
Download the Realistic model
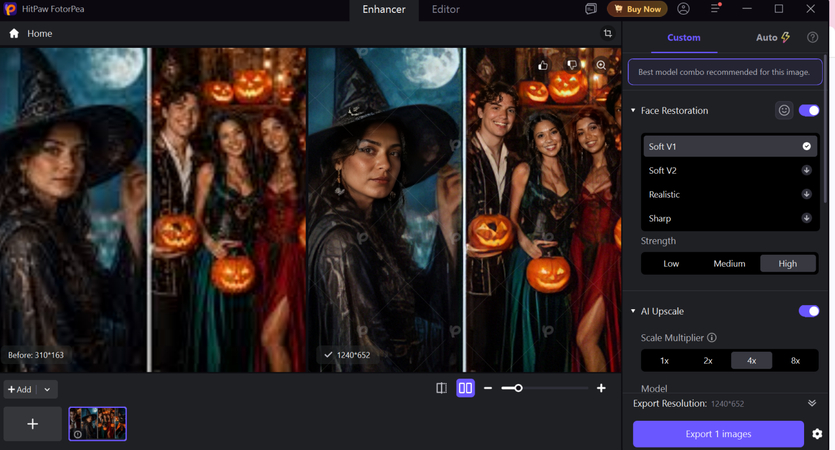click(x=806, y=194)
